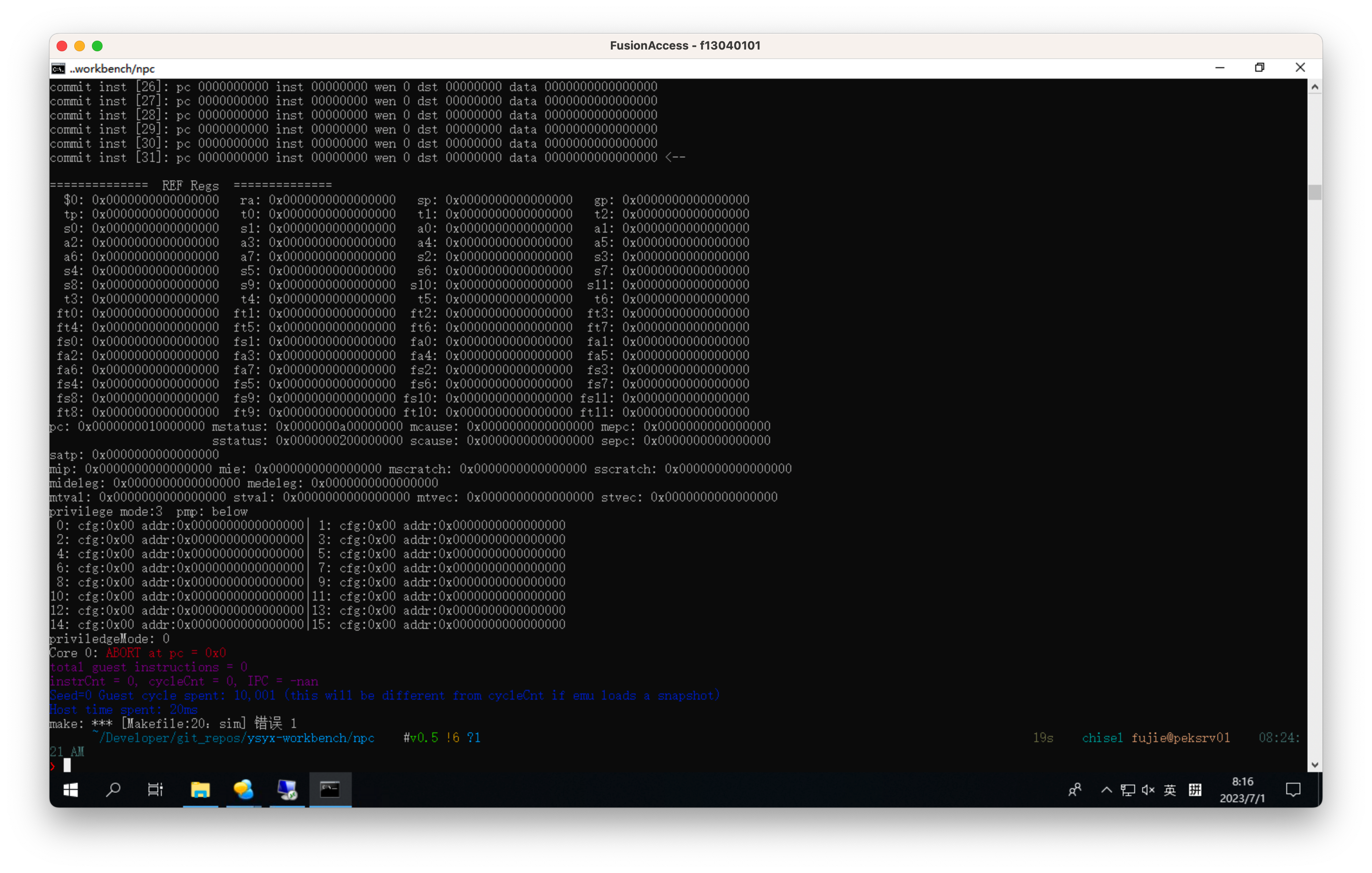
Task: Click the 'REF Regs' header text
Action: click(191, 185)
